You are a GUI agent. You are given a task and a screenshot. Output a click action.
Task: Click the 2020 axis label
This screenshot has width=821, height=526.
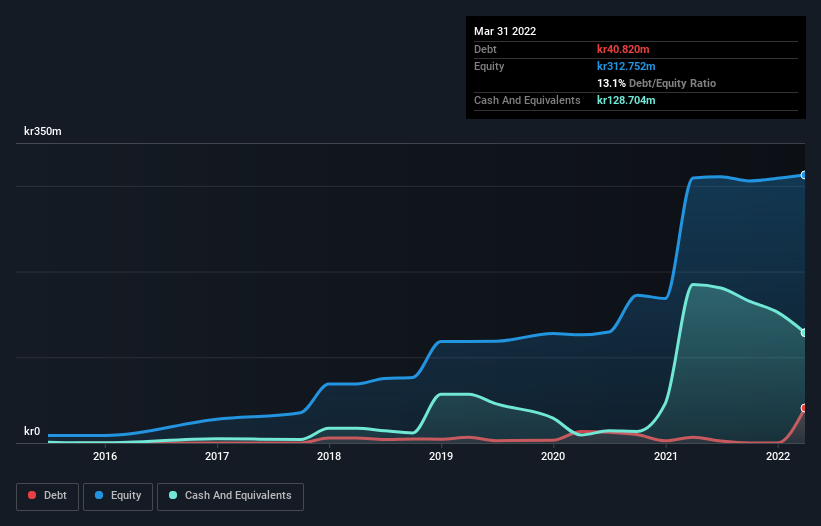[x=553, y=456]
